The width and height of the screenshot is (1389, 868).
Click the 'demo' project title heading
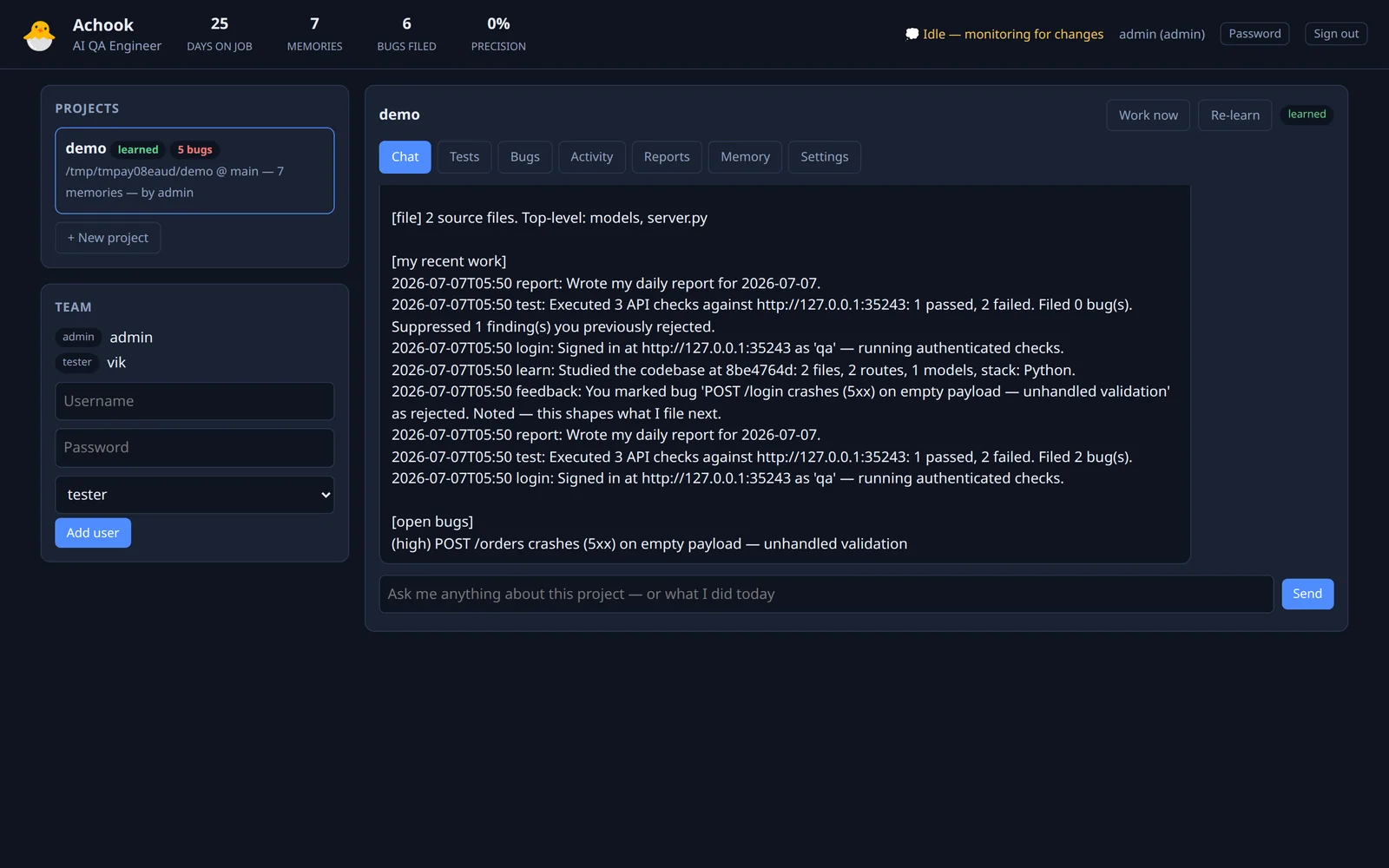pos(399,115)
